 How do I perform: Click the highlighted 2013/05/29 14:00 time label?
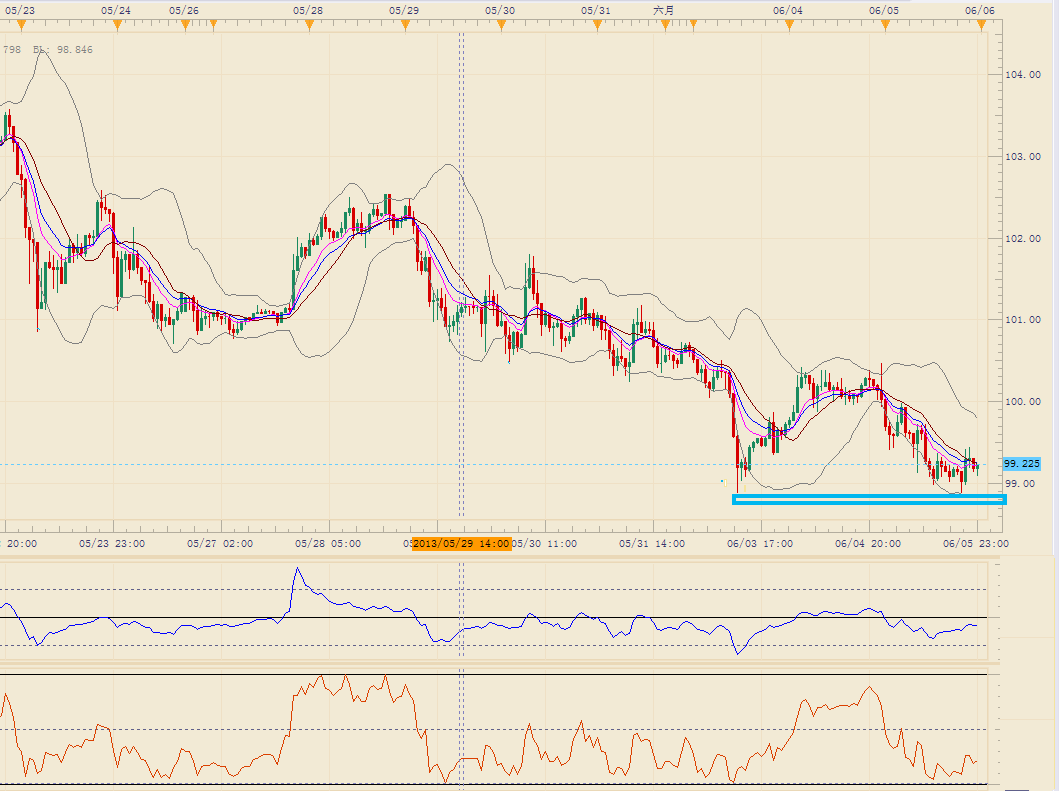pos(461,544)
